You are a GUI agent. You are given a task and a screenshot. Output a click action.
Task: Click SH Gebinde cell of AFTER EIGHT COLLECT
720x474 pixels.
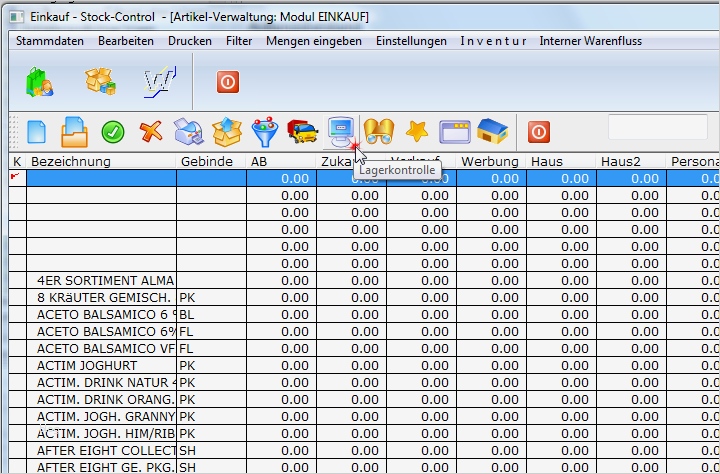tap(212, 451)
